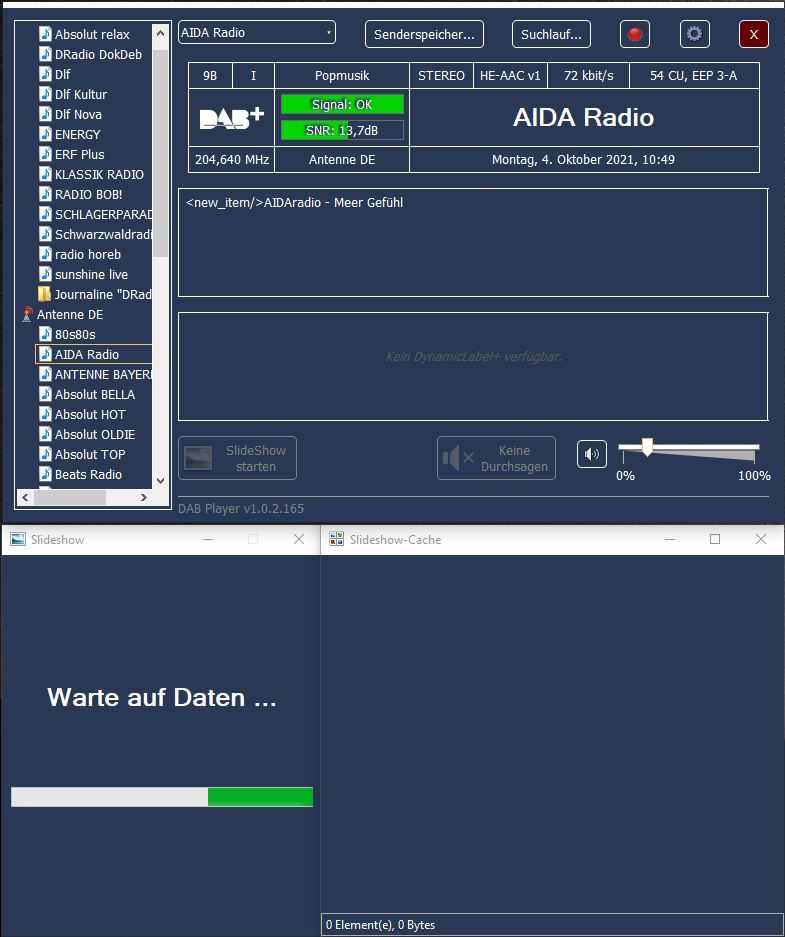Open the AIDA Radio station dropdown
The width and height of the screenshot is (785, 937).
click(x=257, y=32)
